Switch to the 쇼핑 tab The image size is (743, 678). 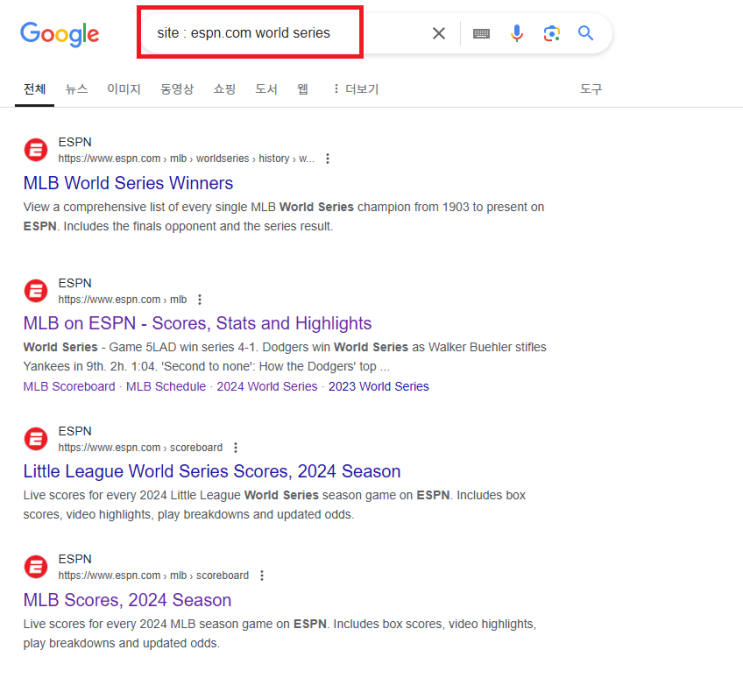[x=225, y=89]
